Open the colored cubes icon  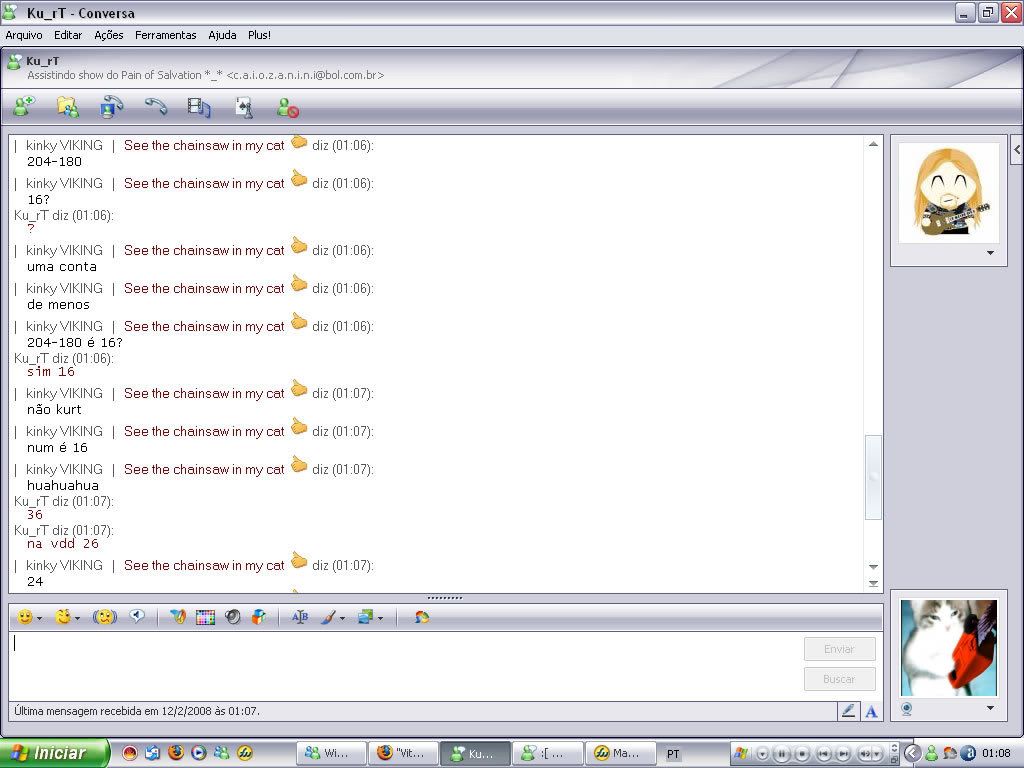(x=259, y=617)
